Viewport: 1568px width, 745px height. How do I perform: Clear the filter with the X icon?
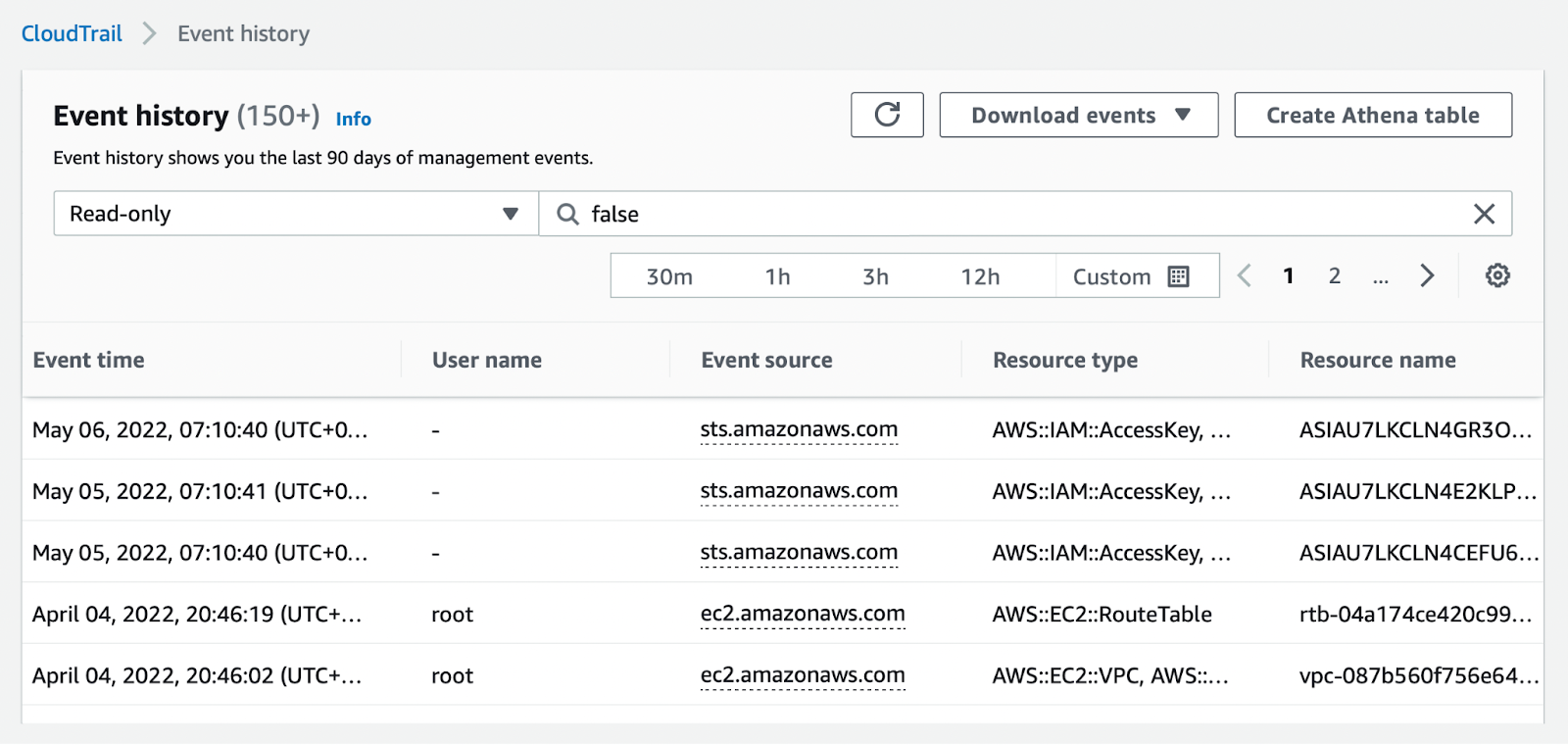pyautogui.click(x=1484, y=214)
